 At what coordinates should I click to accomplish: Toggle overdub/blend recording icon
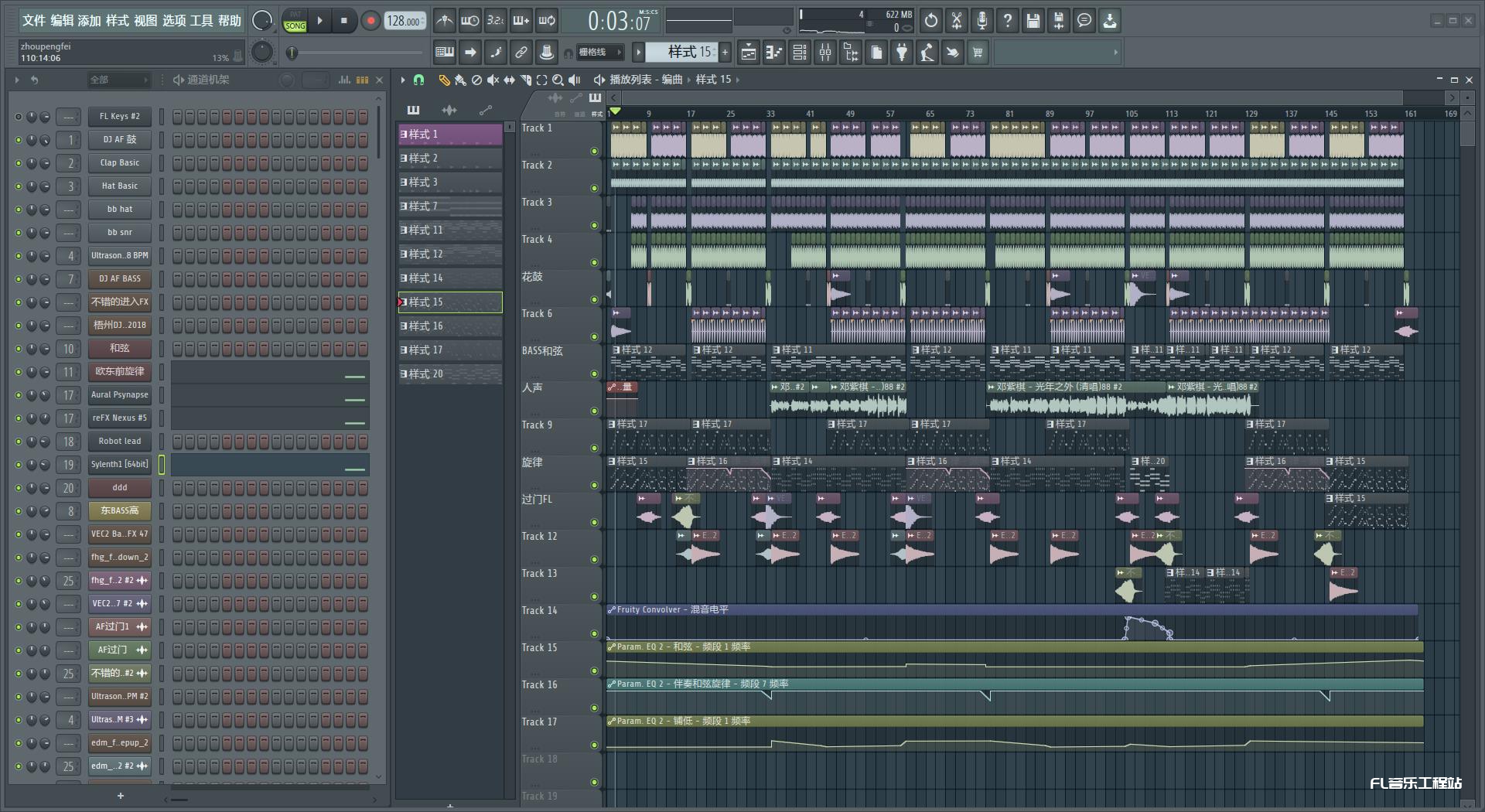coord(521,21)
